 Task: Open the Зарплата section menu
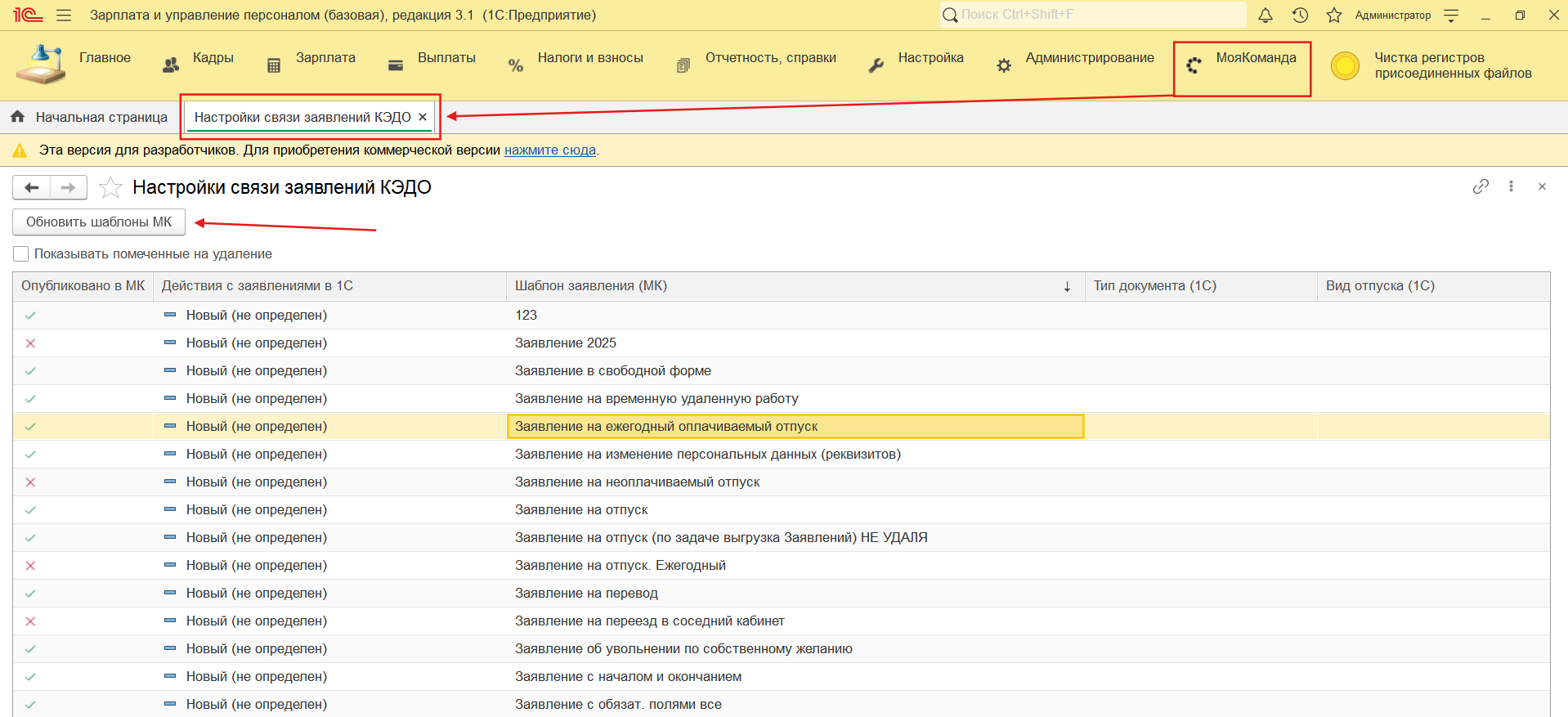[x=325, y=58]
